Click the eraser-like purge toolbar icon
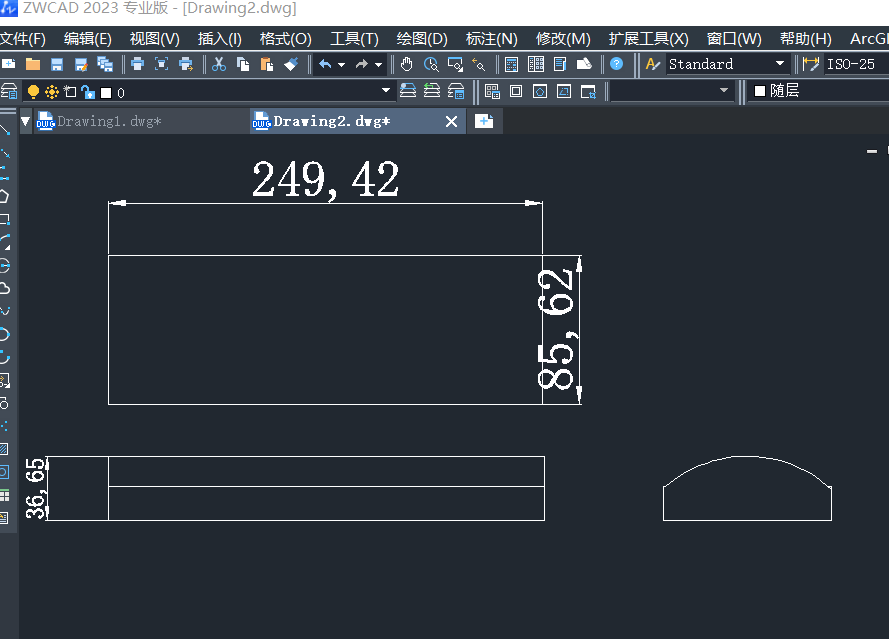 584,64
